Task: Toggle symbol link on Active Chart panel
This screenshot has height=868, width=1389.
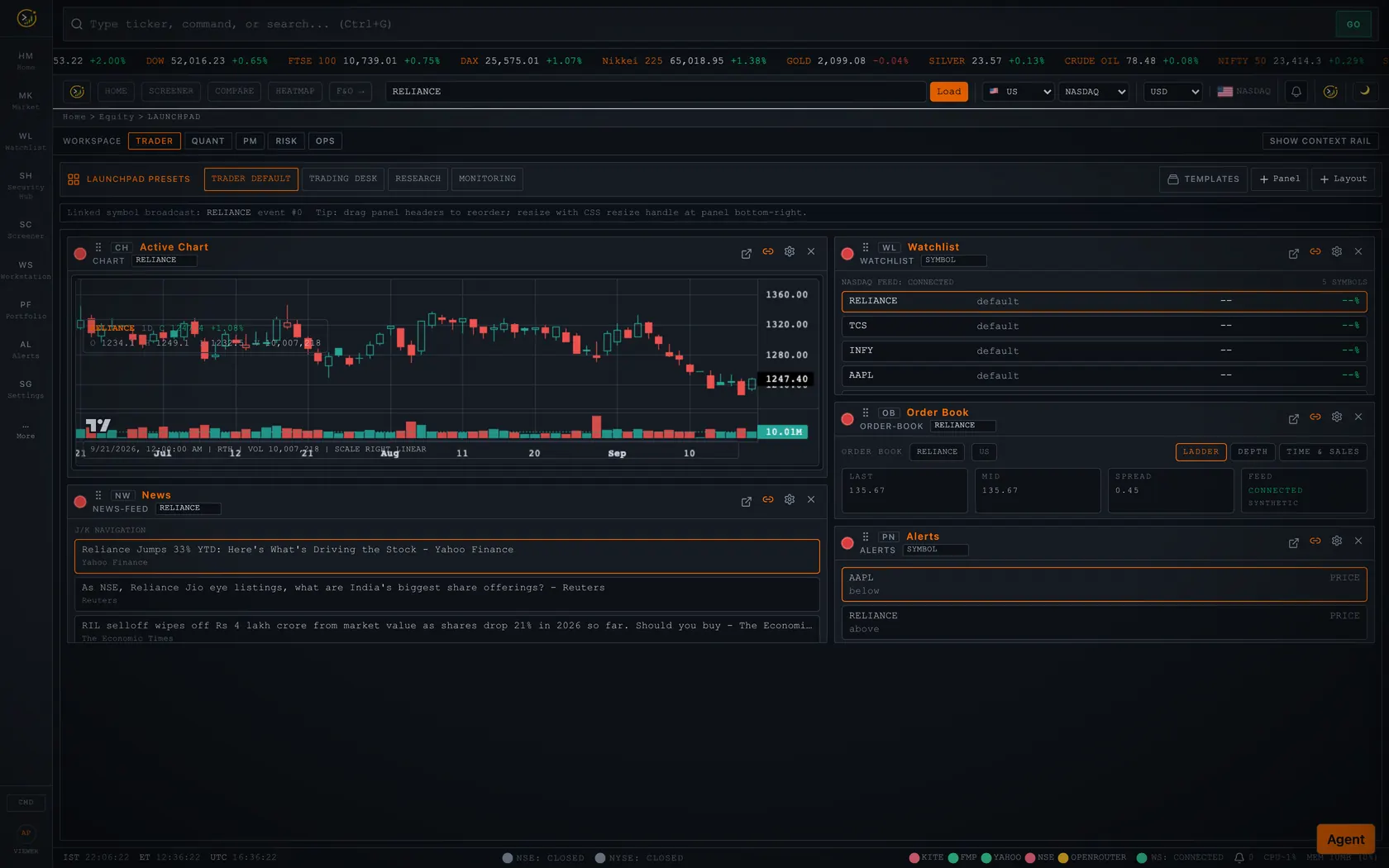Action: [x=768, y=251]
